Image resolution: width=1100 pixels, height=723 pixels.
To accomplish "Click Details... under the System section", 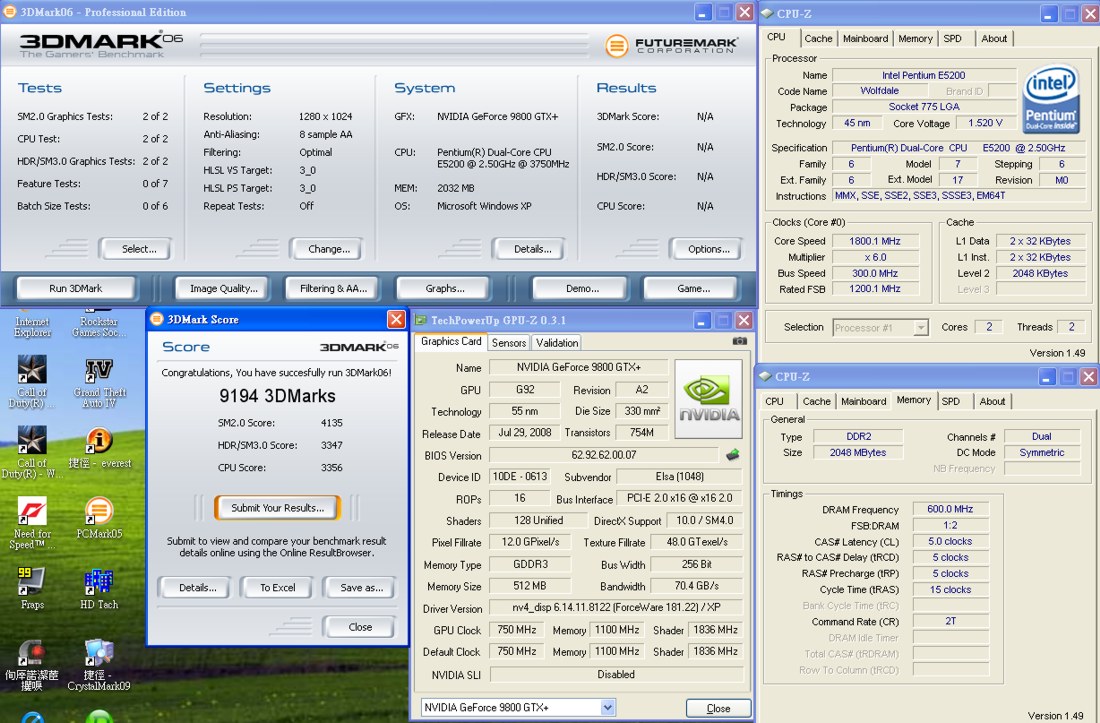I will pos(532,249).
